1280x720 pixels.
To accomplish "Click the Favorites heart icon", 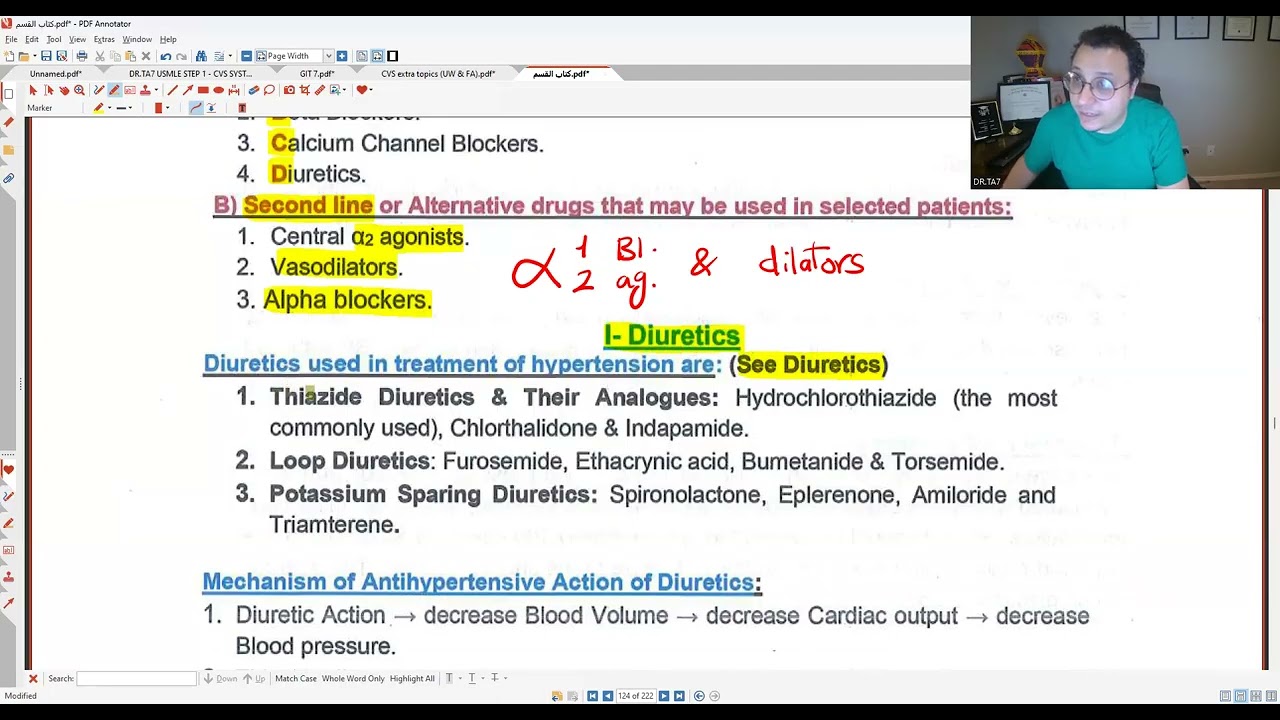I will [362, 90].
